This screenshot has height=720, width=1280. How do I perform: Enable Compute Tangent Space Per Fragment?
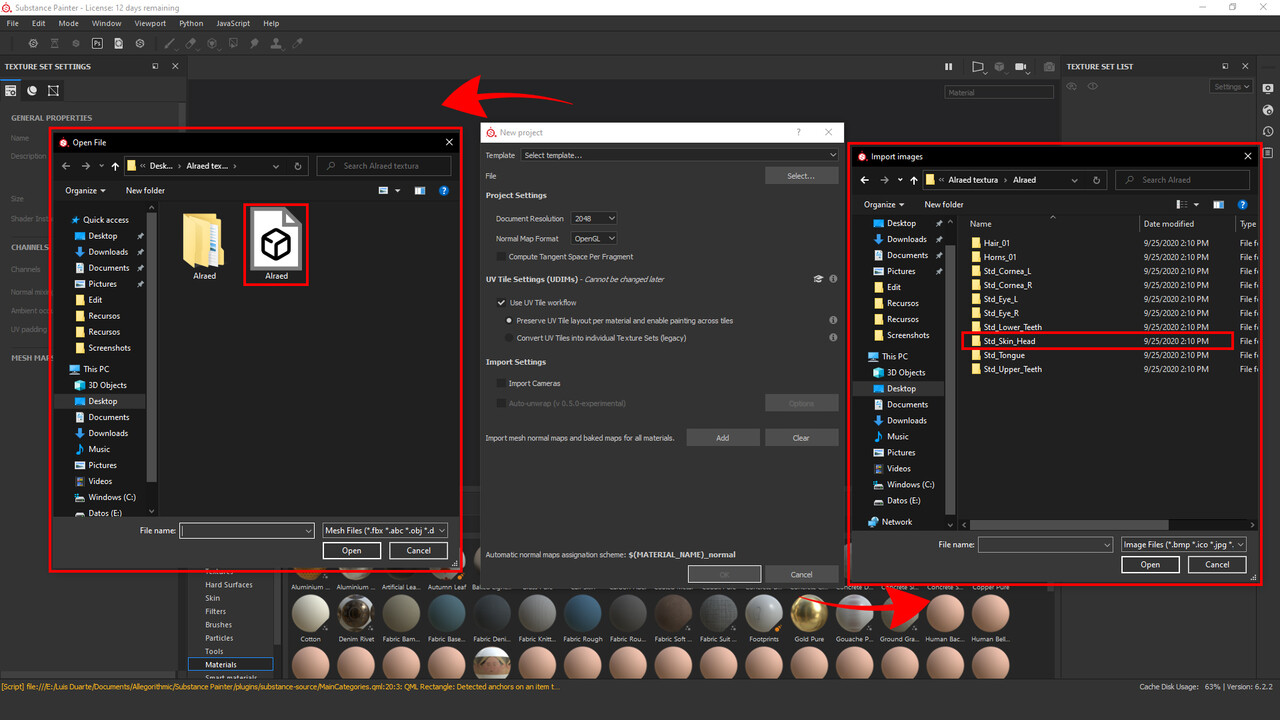(x=501, y=257)
